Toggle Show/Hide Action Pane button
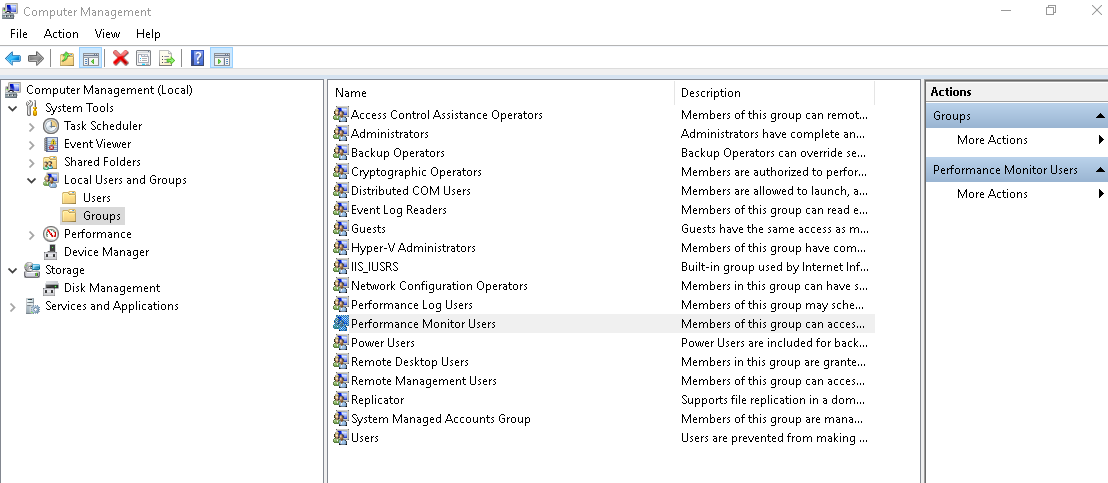Viewport: 1108px width, 483px height. tap(221, 59)
